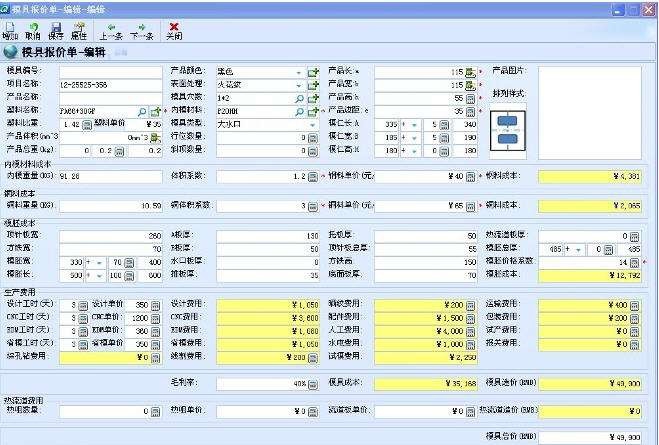Click the 项目名称 input field
The image size is (659, 445).
110,86
